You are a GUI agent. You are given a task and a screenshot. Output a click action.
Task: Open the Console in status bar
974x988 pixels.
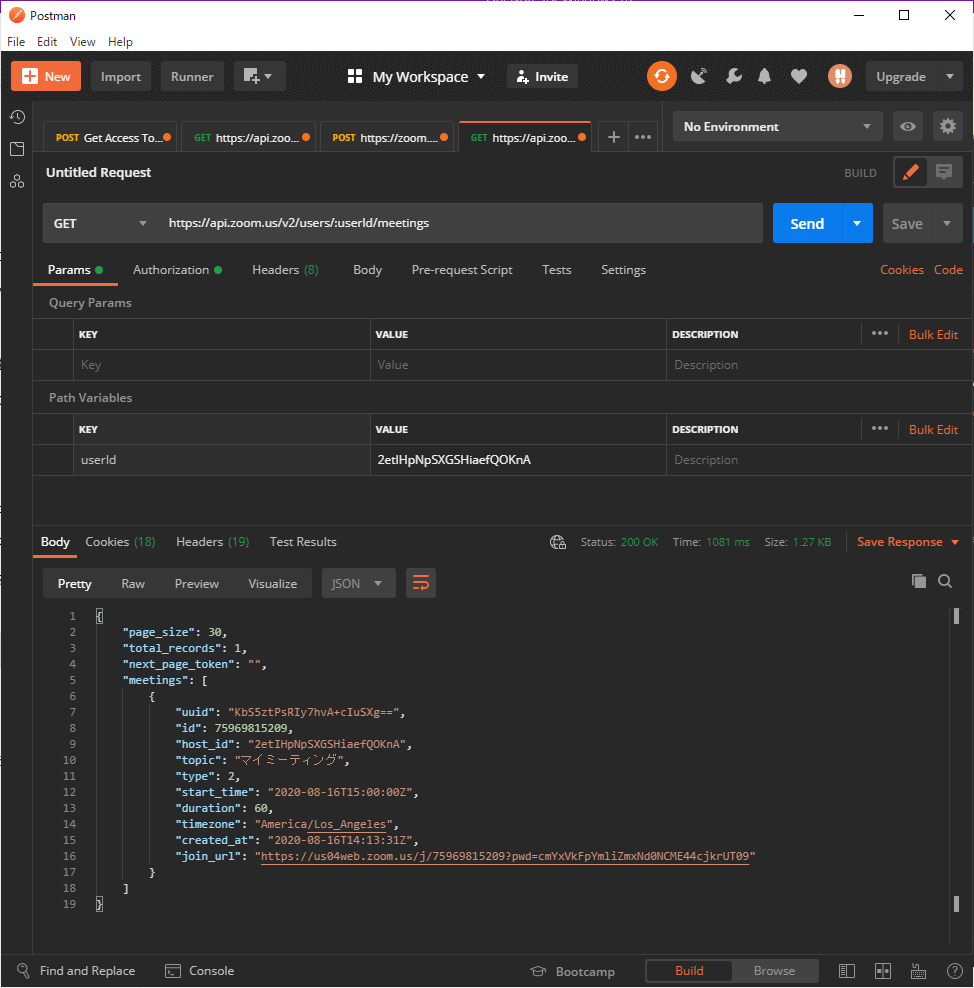(x=200, y=971)
